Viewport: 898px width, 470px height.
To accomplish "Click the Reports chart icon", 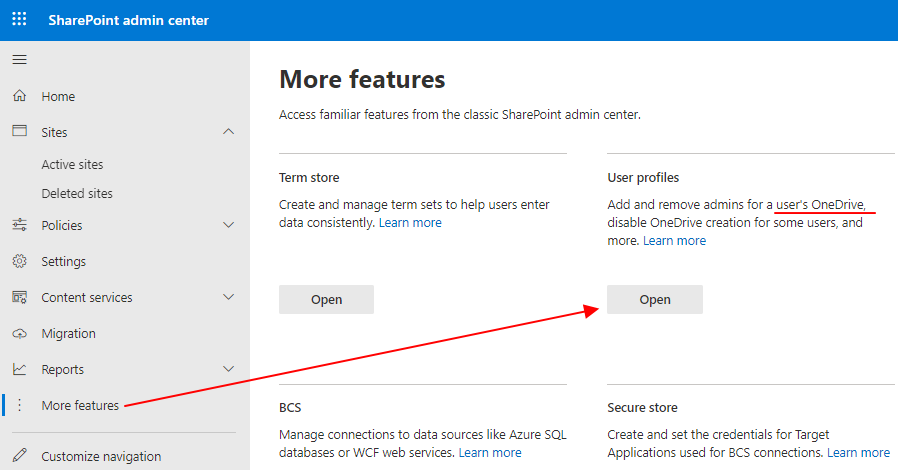I will 19,369.
